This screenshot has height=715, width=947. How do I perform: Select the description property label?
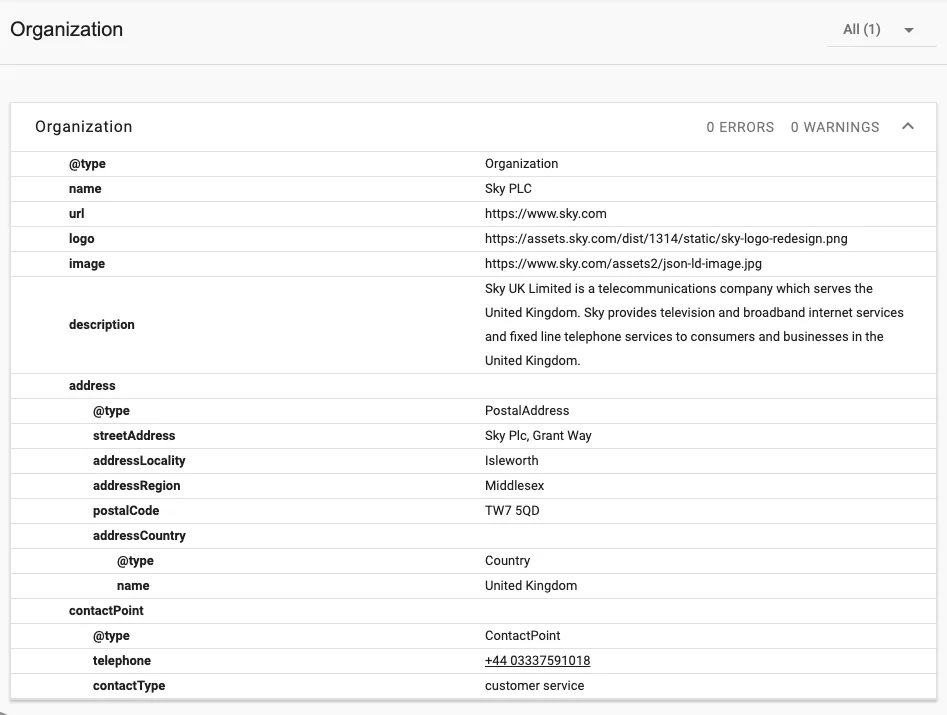(x=101, y=325)
